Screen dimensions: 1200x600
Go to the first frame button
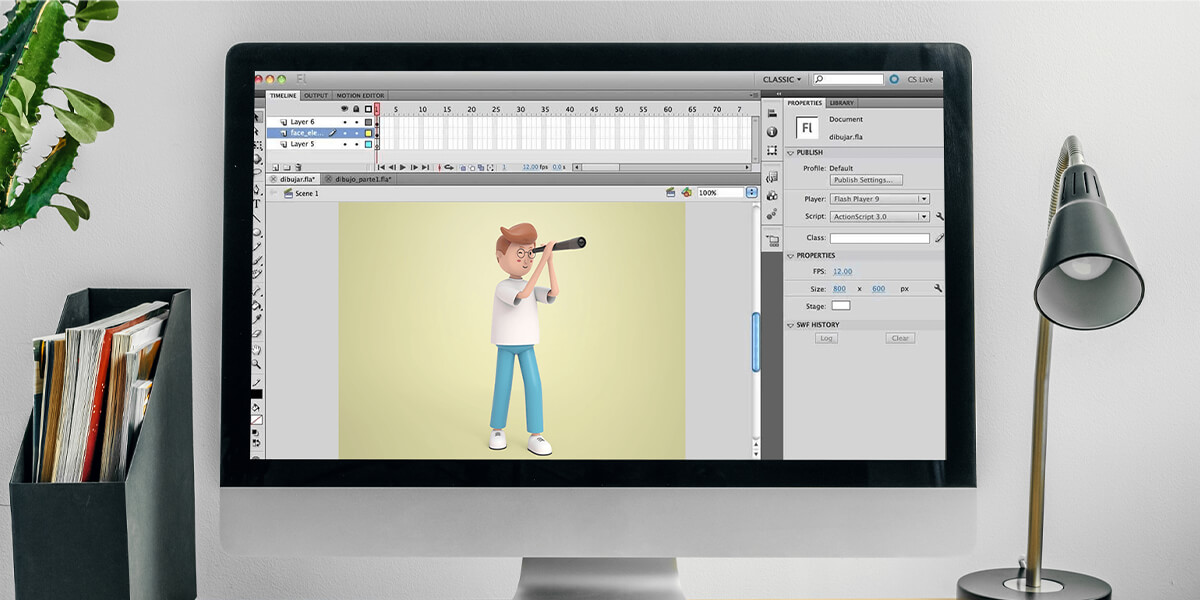381,167
